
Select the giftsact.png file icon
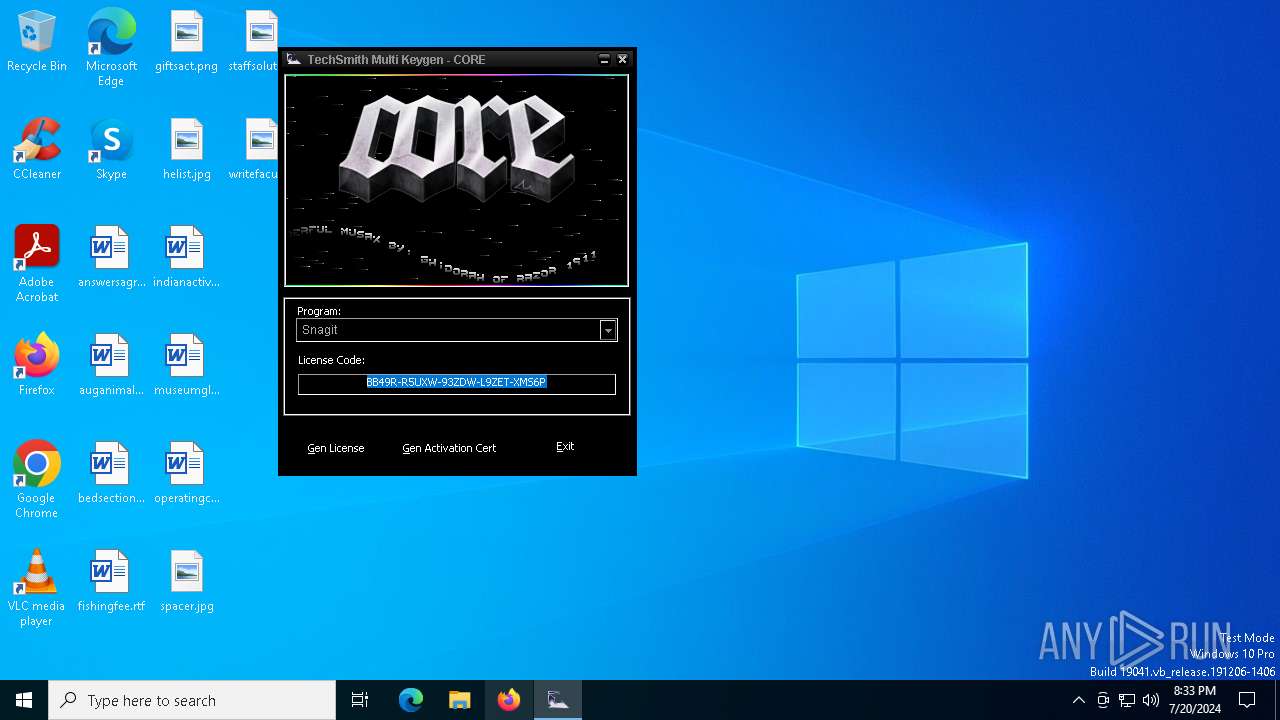click(x=186, y=42)
